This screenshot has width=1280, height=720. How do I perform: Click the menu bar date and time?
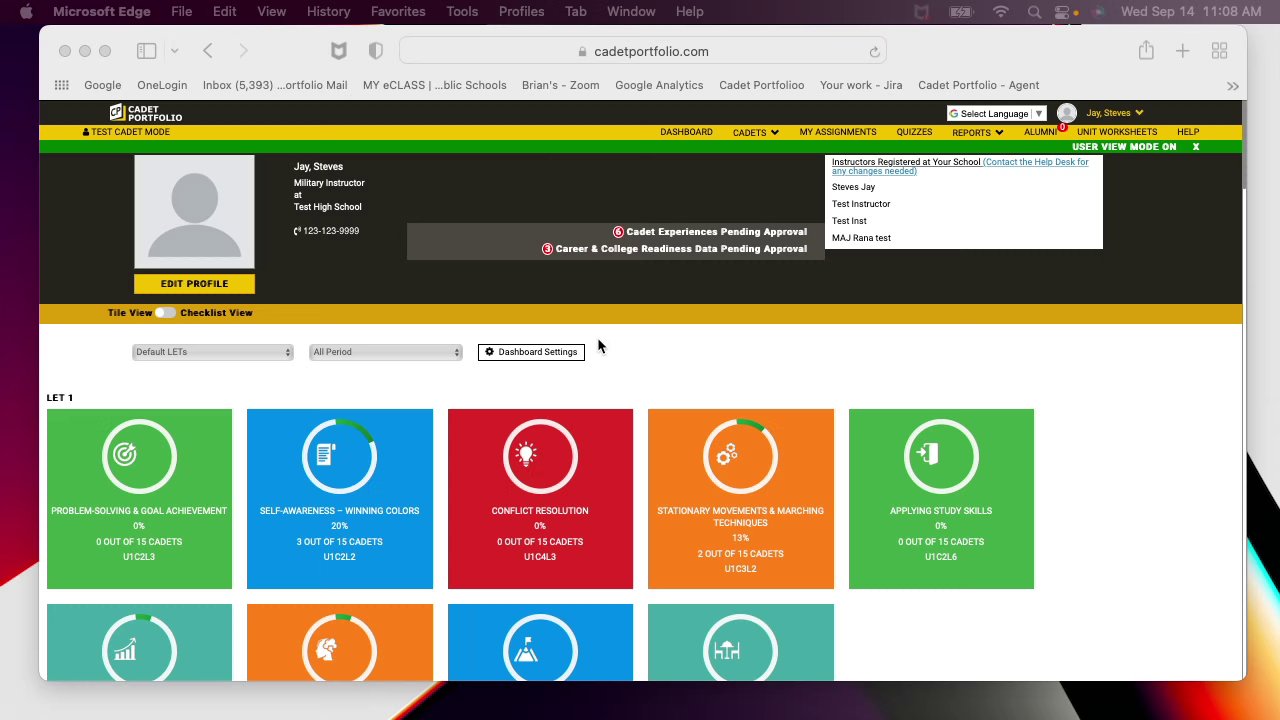click(x=1191, y=12)
